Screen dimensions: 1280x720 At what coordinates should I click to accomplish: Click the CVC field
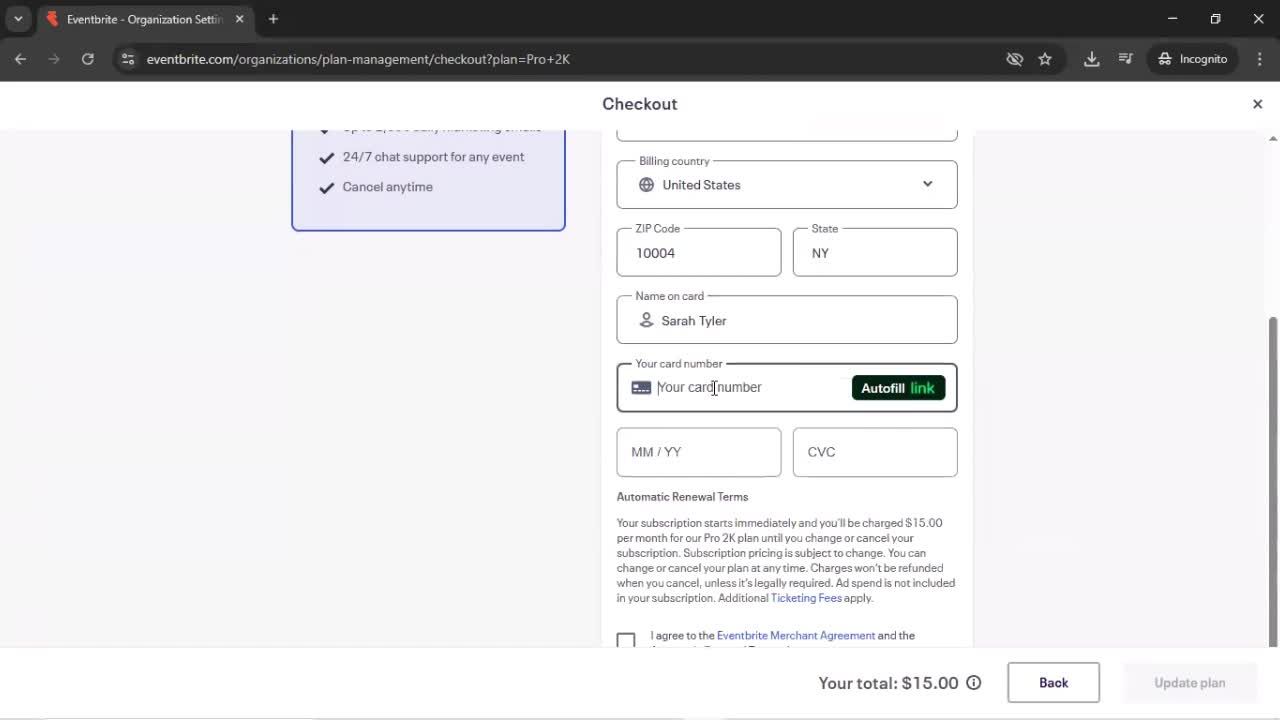pyautogui.click(x=875, y=452)
